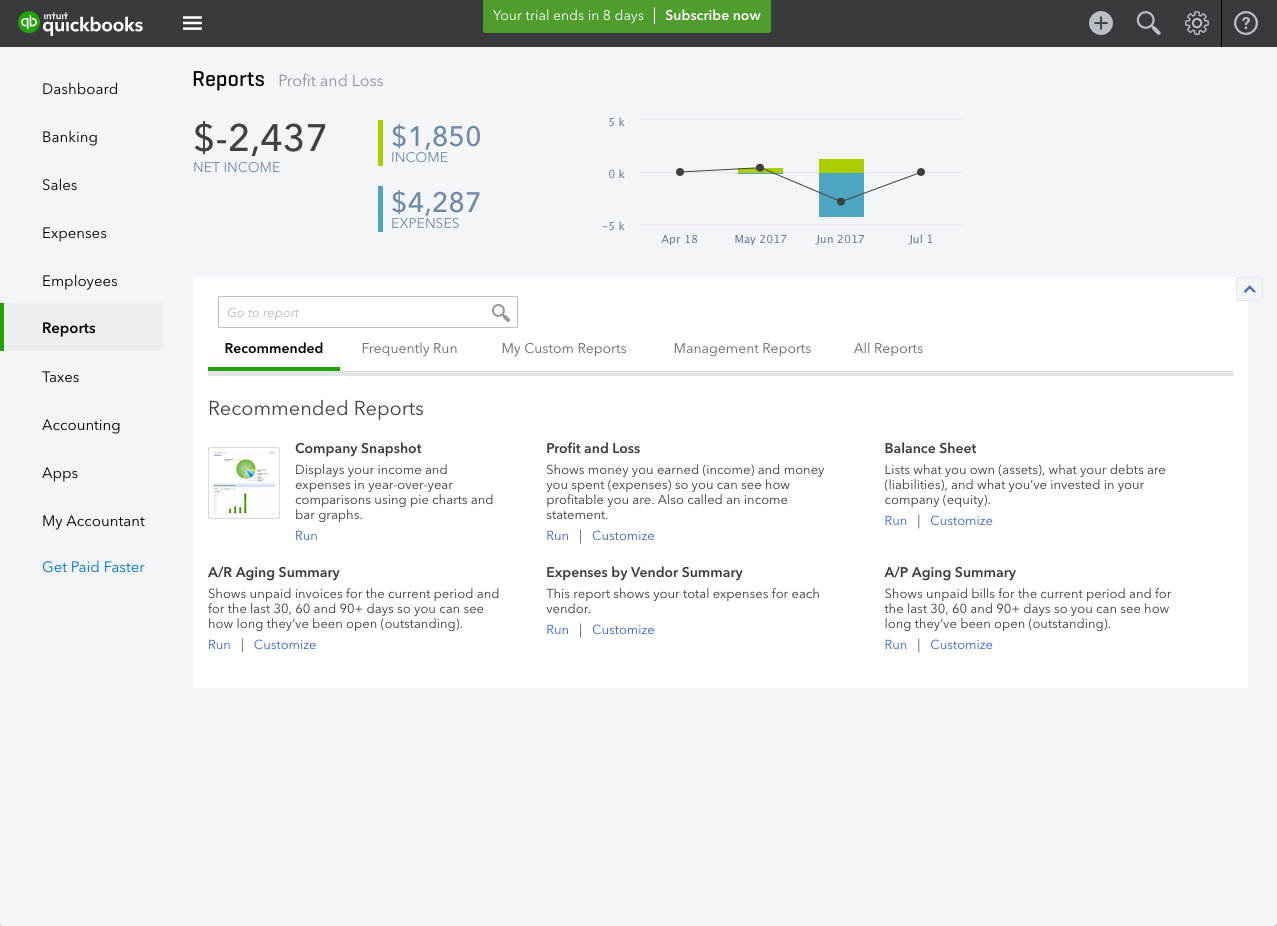Customize the A/R Aging Summary report
The width and height of the screenshot is (1277, 926).
pos(285,645)
